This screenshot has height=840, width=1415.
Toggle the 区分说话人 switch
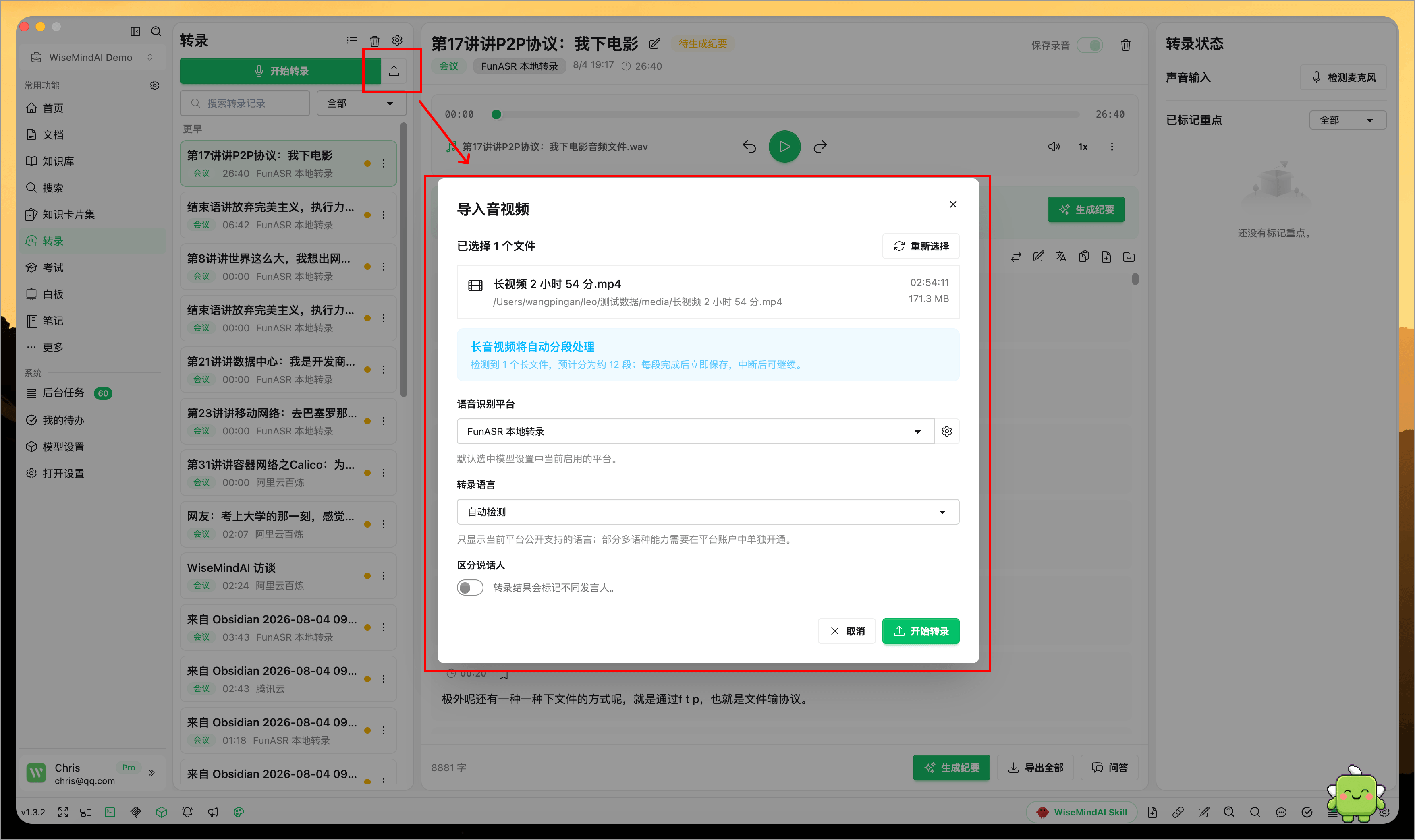click(470, 588)
